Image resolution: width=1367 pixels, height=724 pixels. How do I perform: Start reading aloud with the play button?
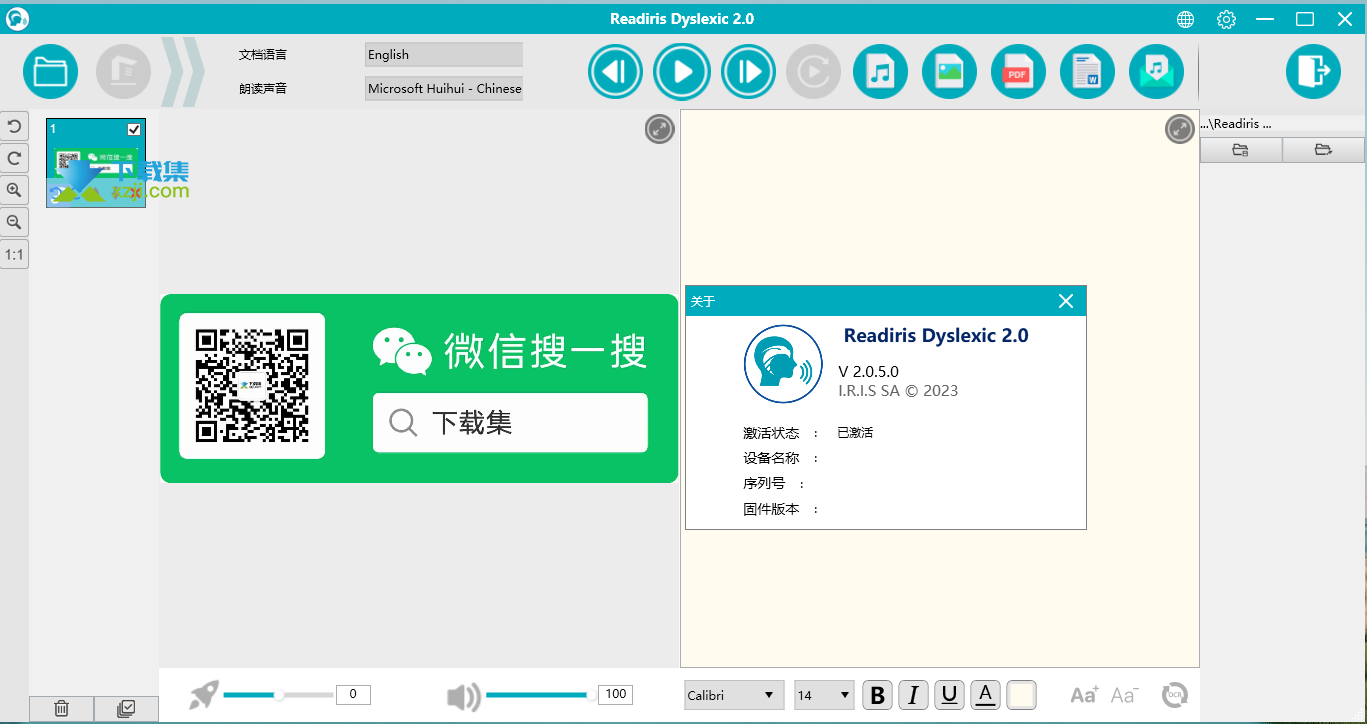point(682,72)
